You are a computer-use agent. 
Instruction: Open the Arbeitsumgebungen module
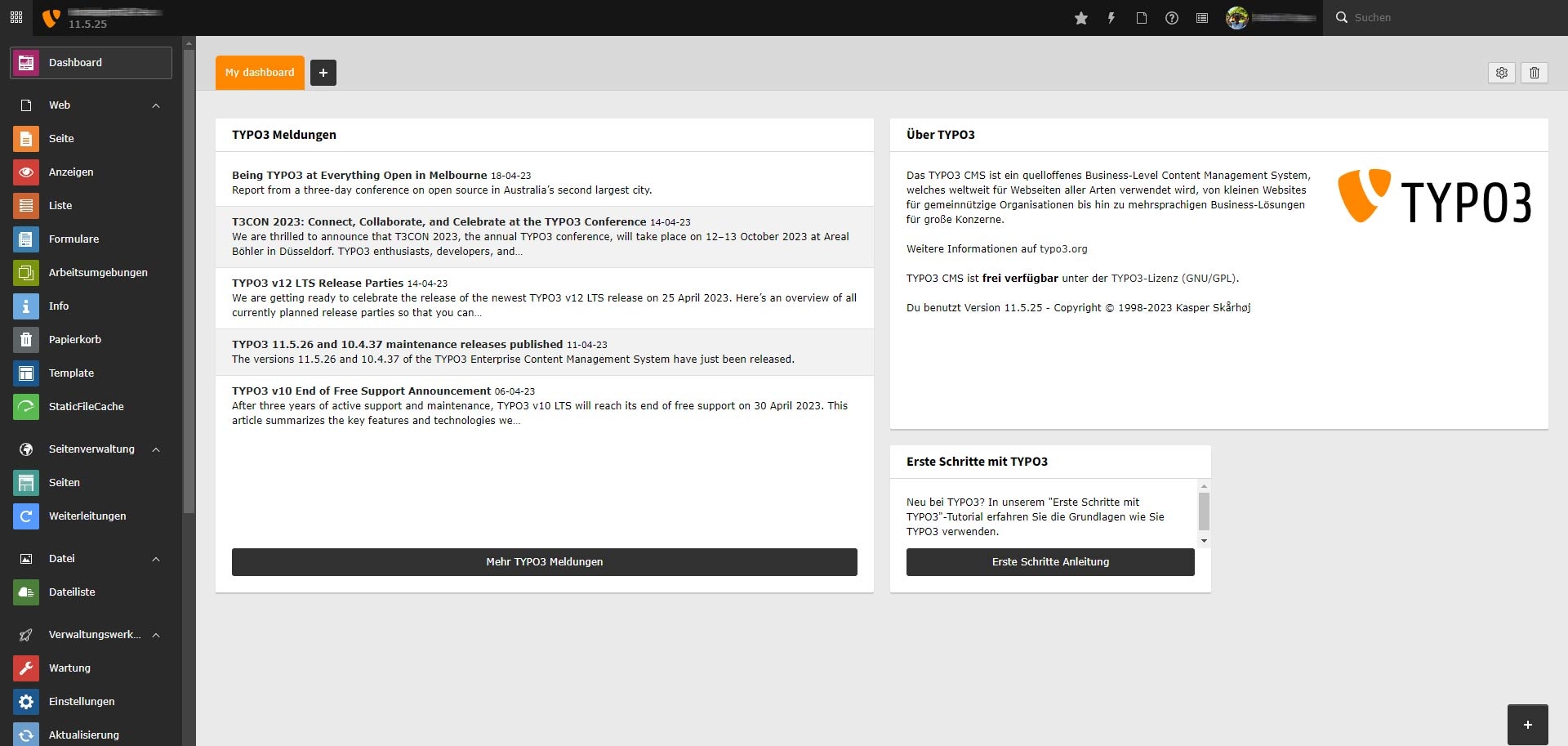(x=91, y=273)
